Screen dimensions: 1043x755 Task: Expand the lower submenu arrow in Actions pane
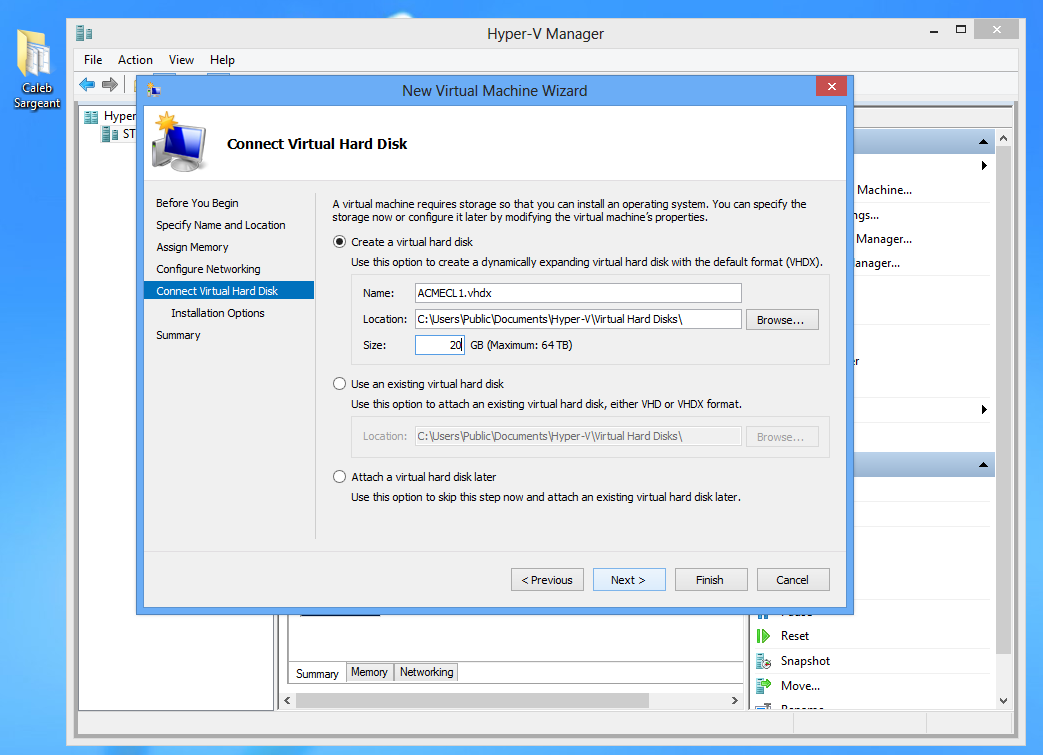[984, 410]
